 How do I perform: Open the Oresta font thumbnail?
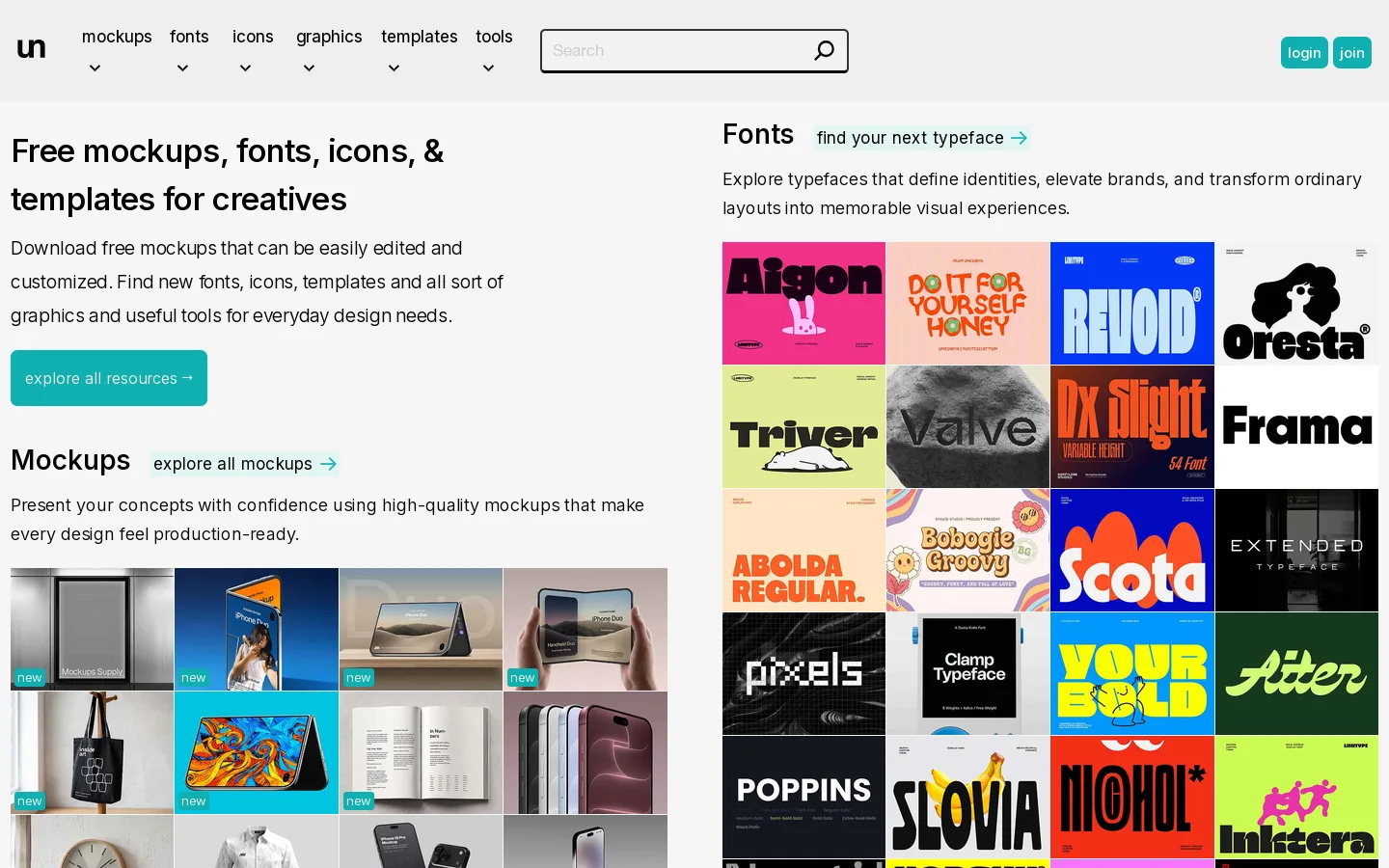click(x=1296, y=303)
